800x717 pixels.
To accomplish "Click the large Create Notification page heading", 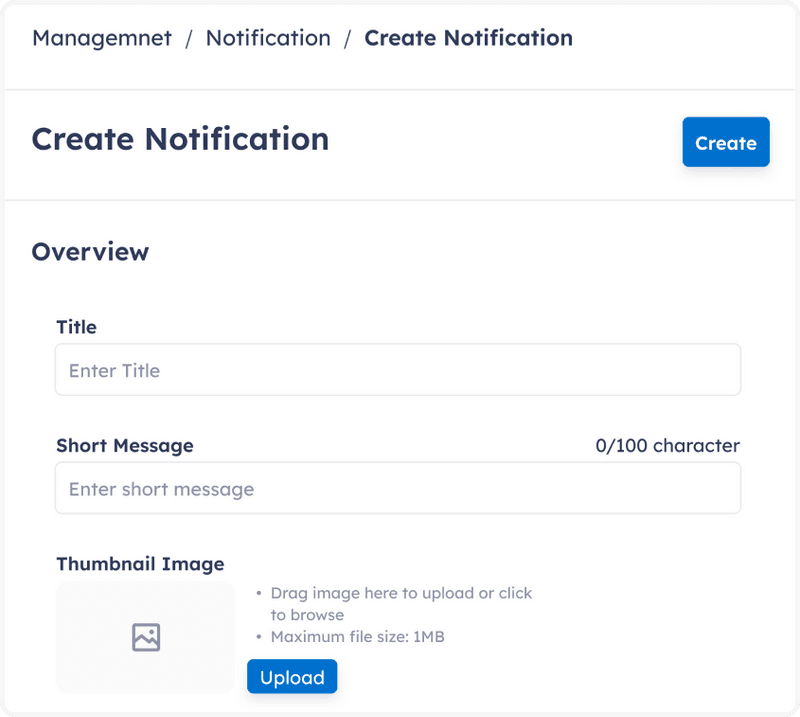I will coord(180,139).
